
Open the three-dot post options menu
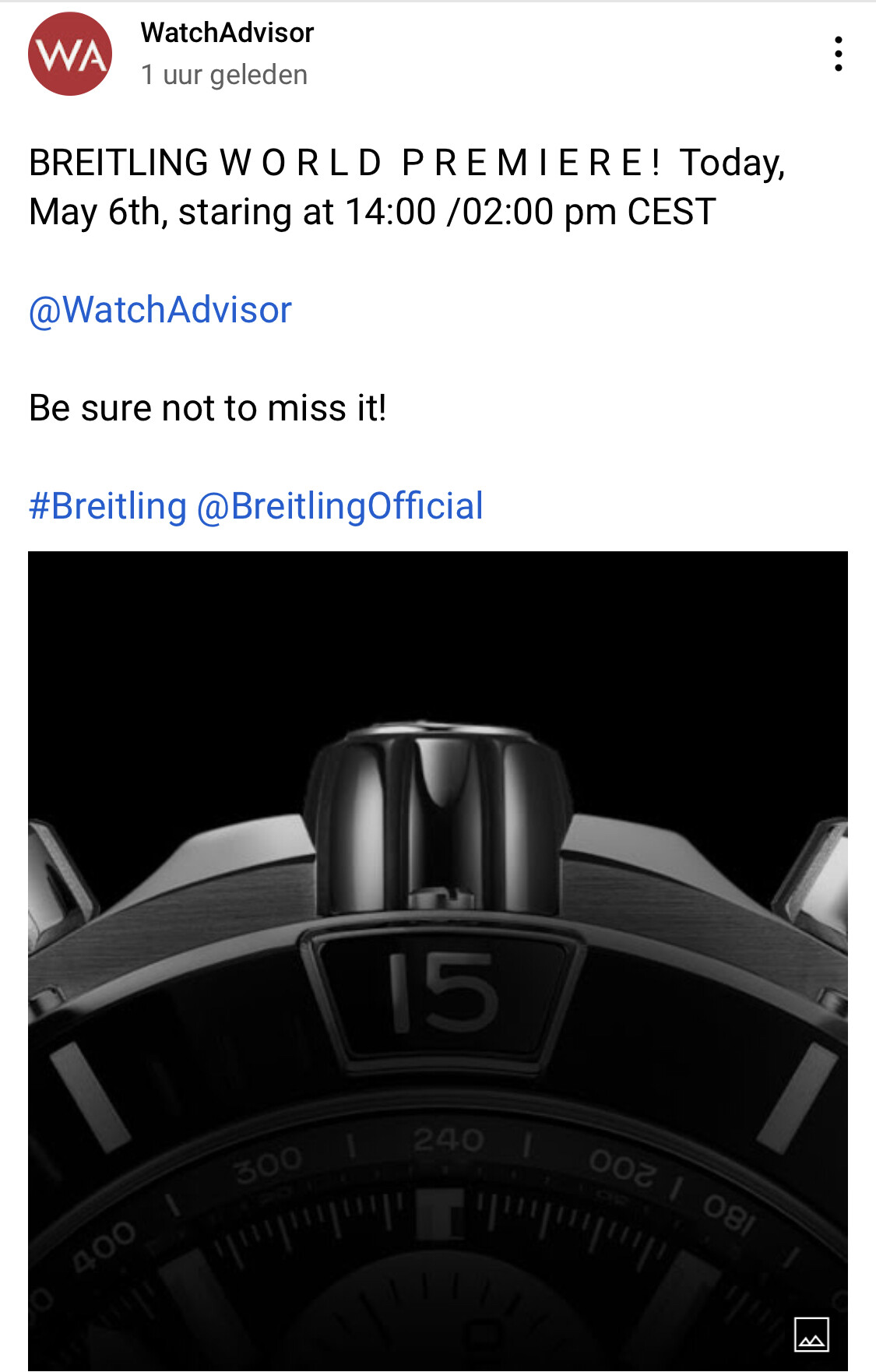838,54
